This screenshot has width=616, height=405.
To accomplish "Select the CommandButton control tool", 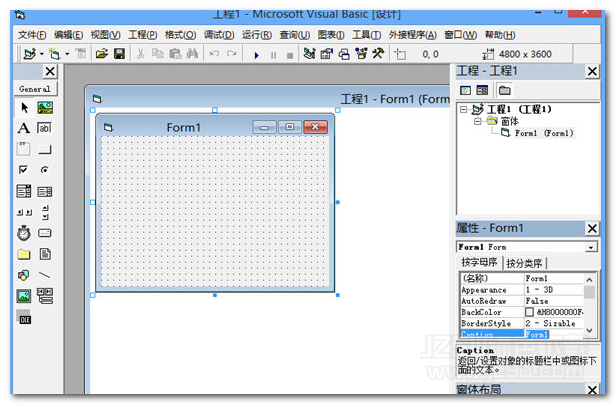I will coord(45,149).
